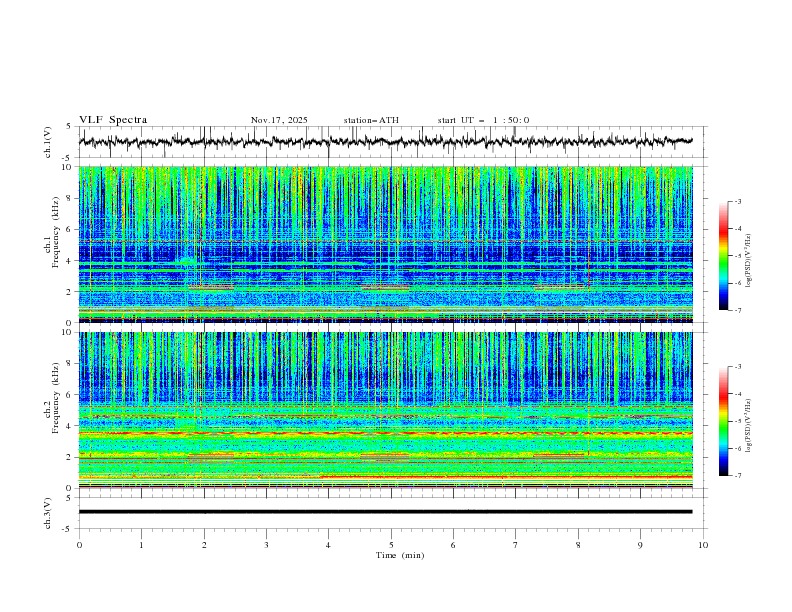Click the ch.3 flat black trace
The height and width of the screenshot is (612, 792).
[x=385, y=512]
